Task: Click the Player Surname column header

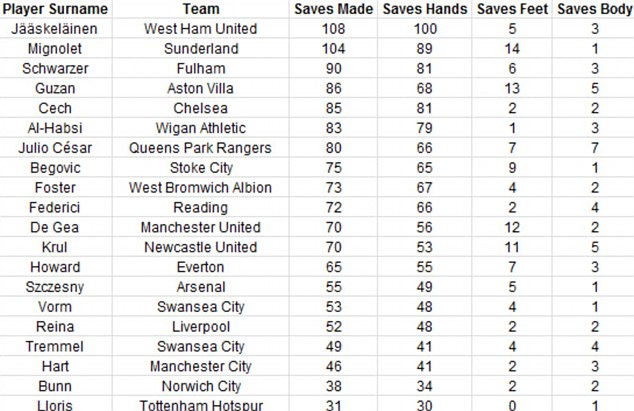Action: pos(55,9)
